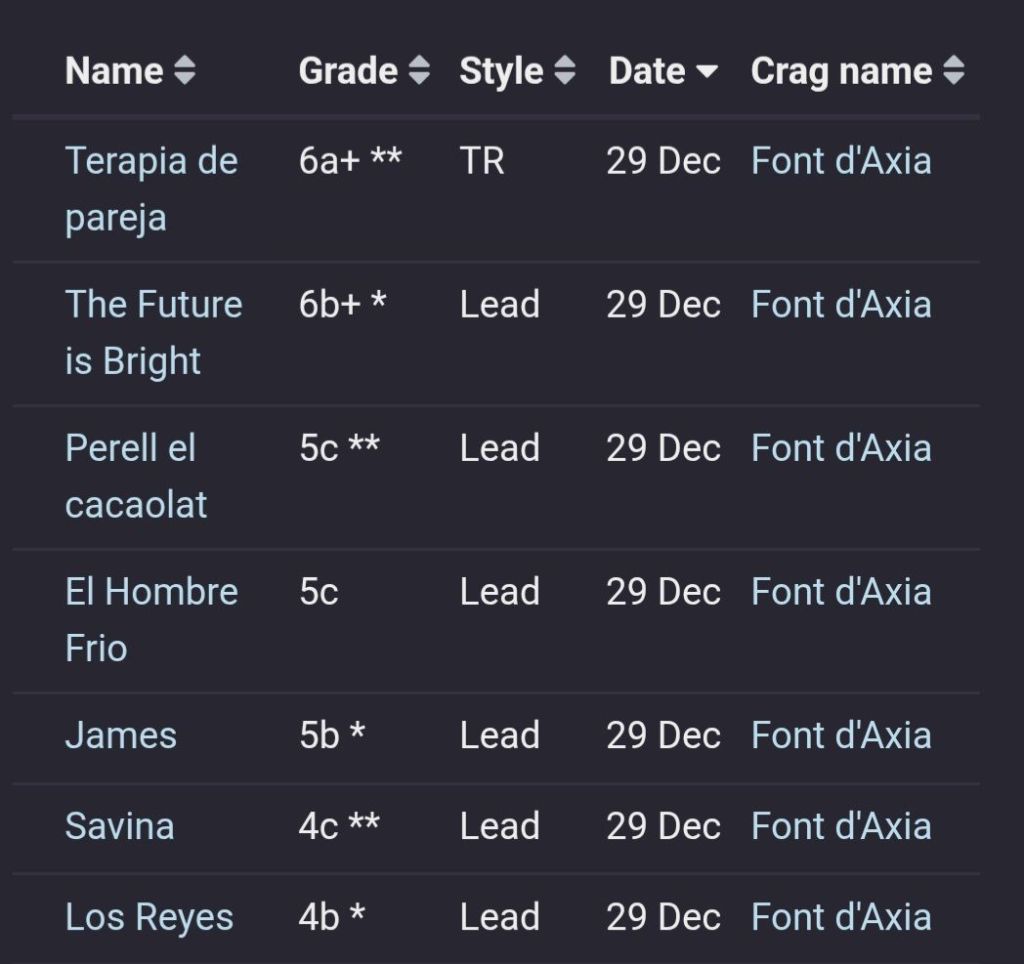Open Font d'Axia crag in James row
The height and width of the screenshot is (964, 1024).
(841, 736)
